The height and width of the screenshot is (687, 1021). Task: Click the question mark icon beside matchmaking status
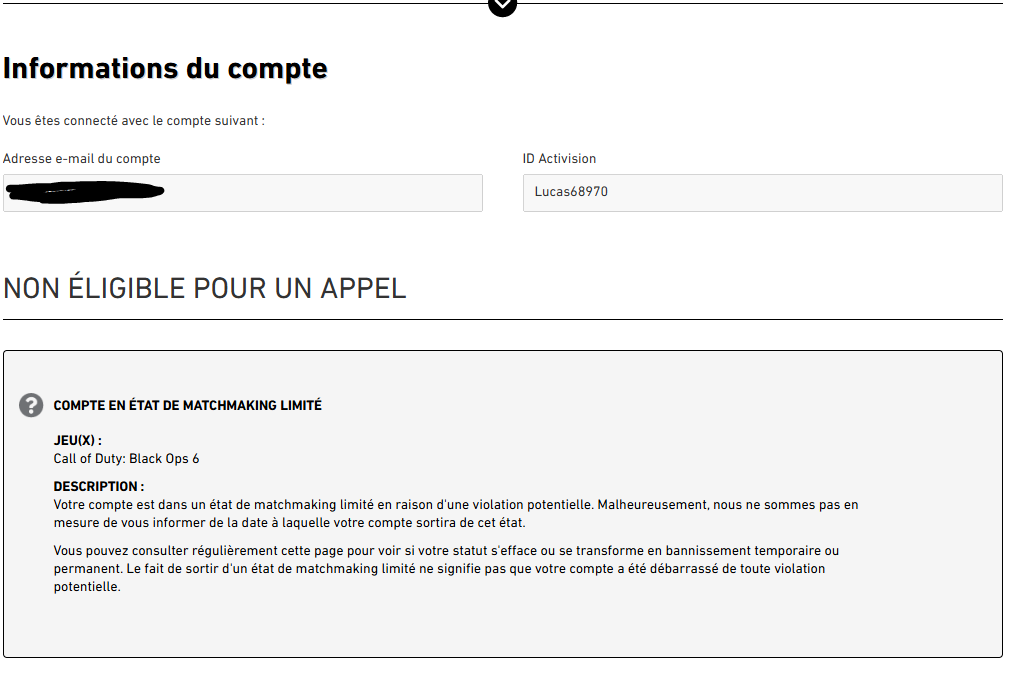pos(31,405)
